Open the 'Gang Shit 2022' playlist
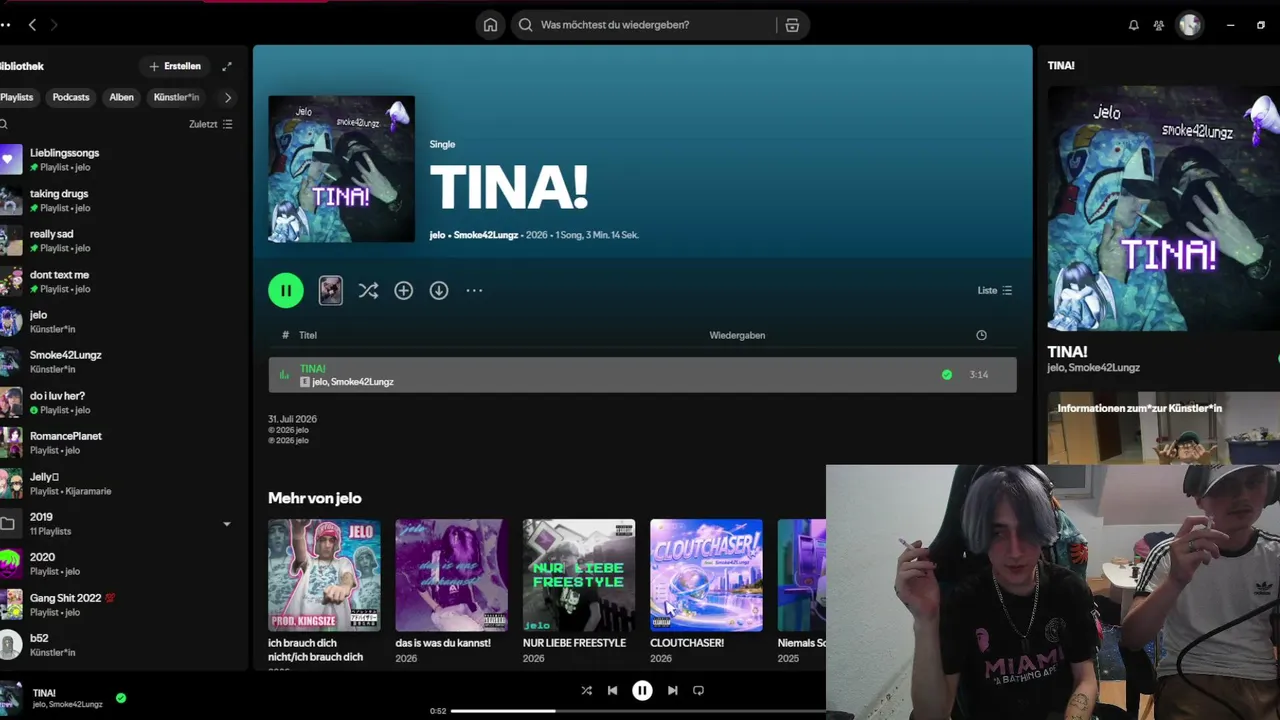The image size is (1280, 720). point(120,604)
